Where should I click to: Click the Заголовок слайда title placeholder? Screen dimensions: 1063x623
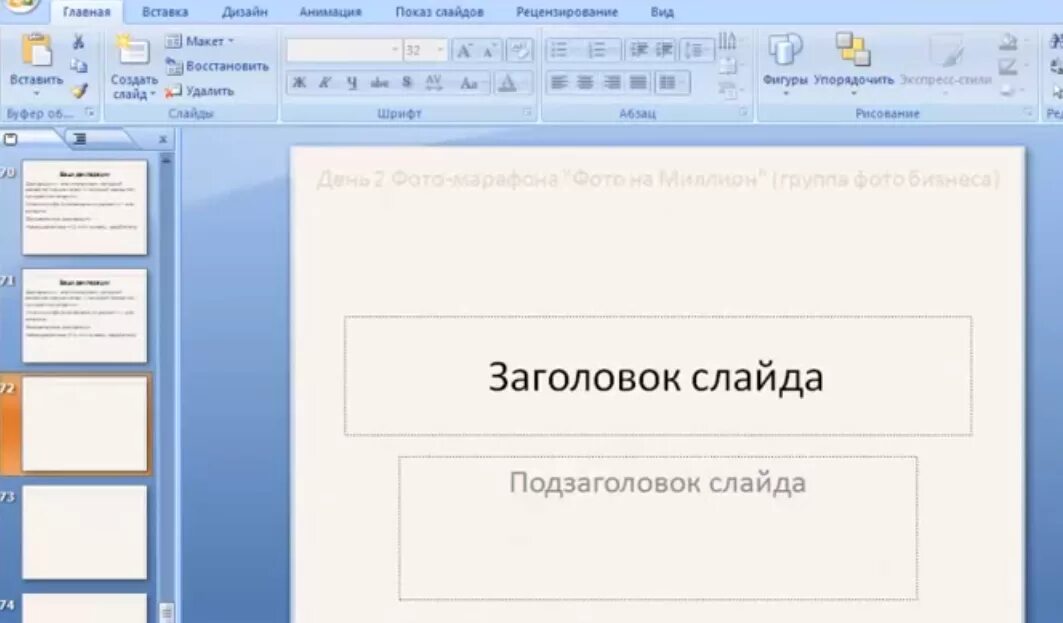[658, 376]
